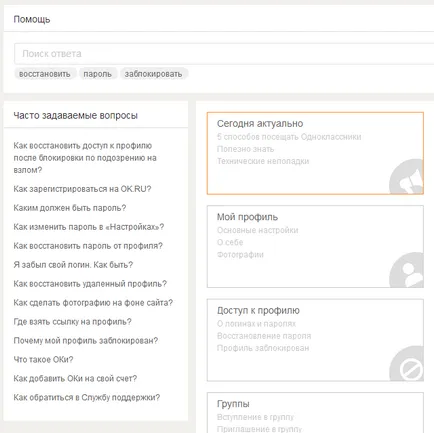Open Как зарегистрироваться на OK.RU? question
The width and height of the screenshot is (434, 433).
pyautogui.click(x=82, y=189)
